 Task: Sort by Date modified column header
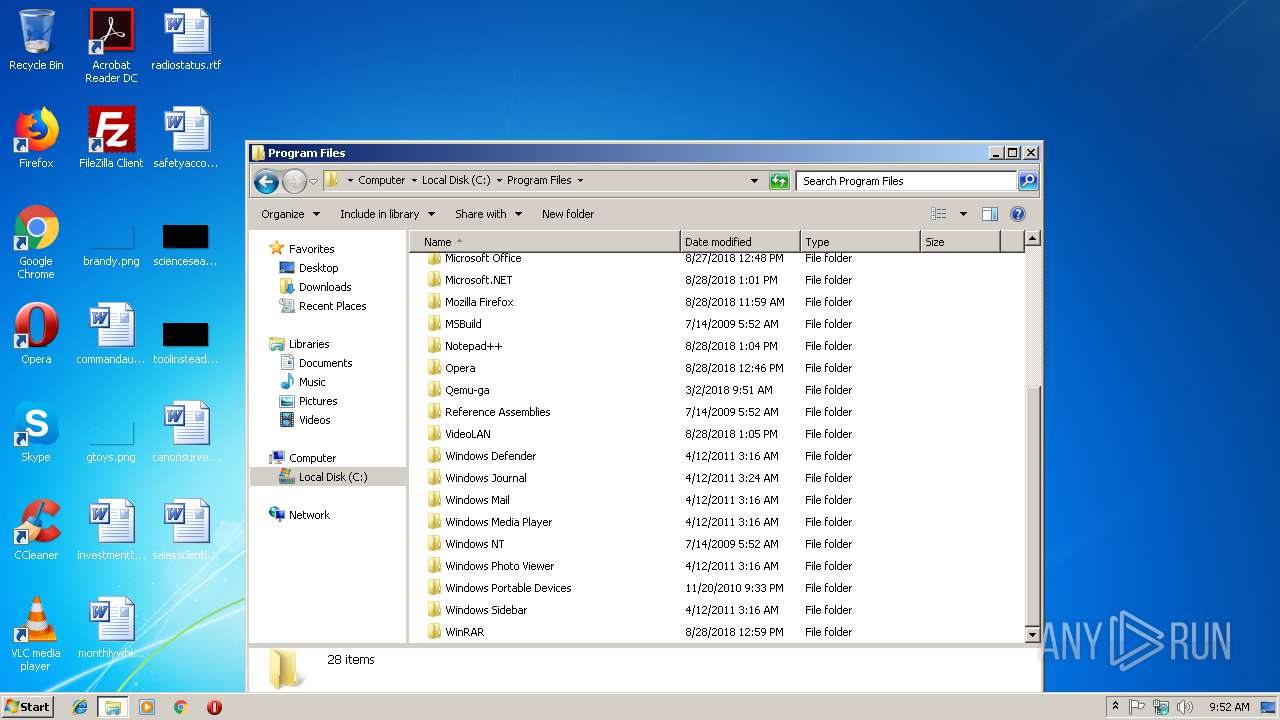[x=740, y=242]
